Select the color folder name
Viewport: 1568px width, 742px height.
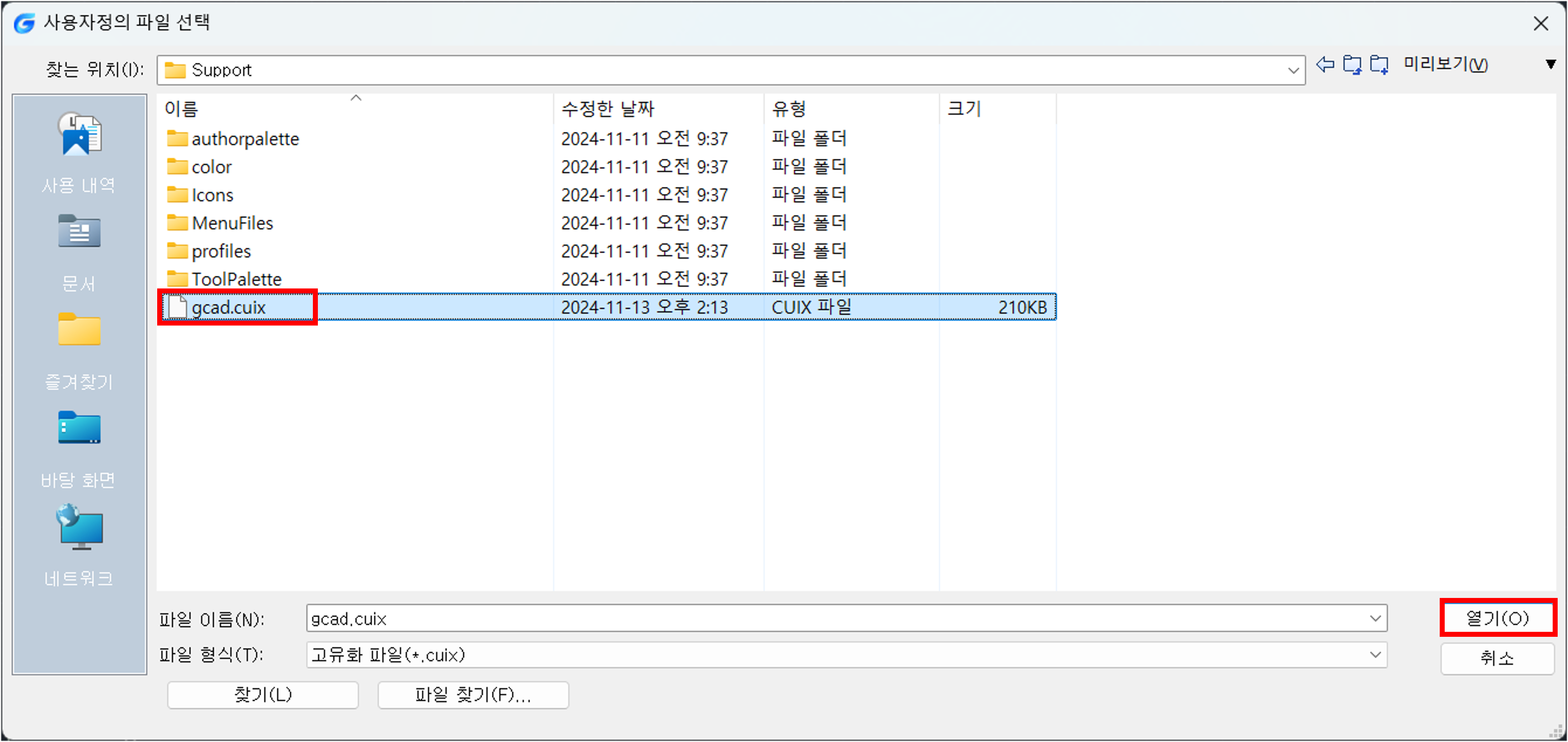(211, 167)
